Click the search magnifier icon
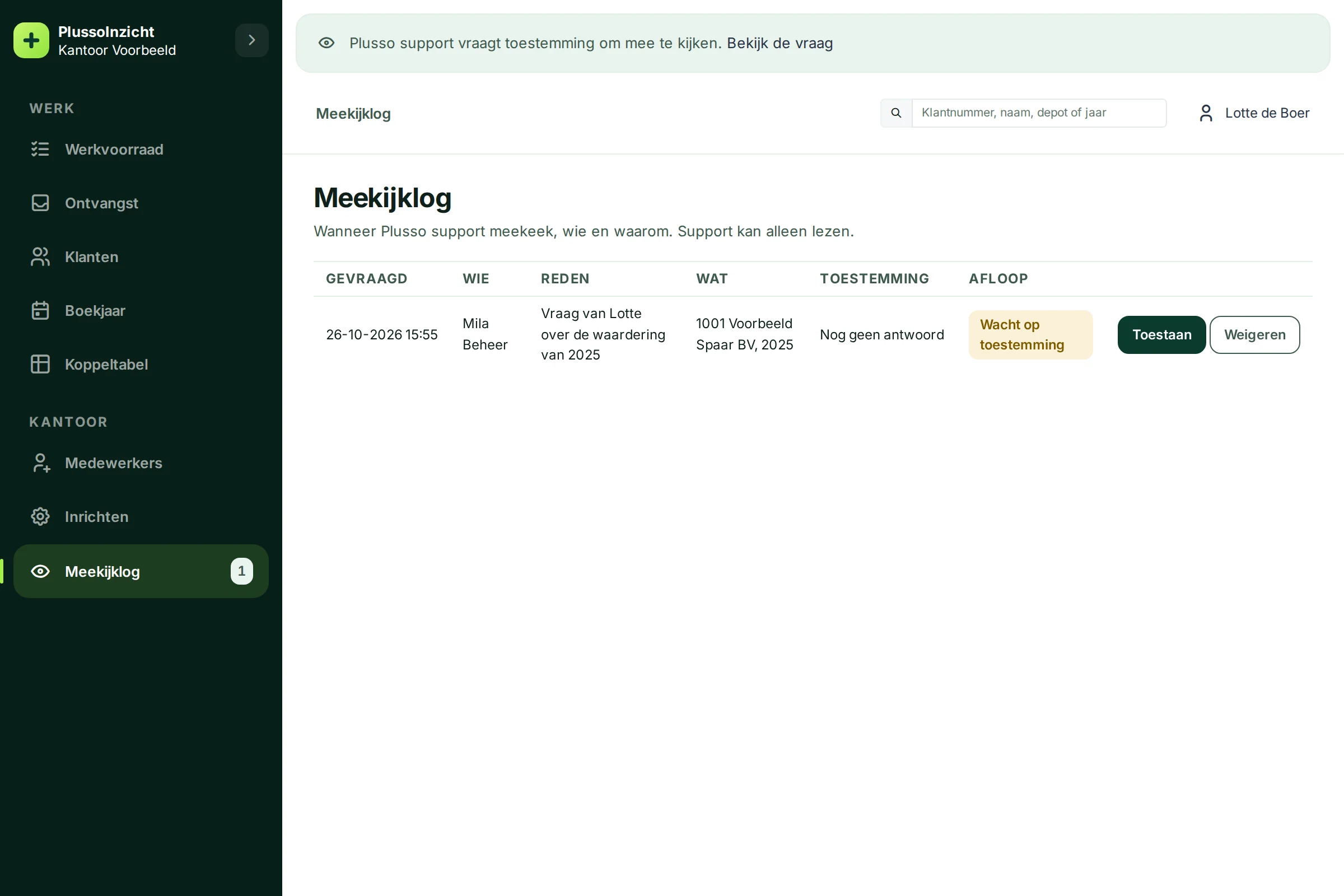The image size is (1344, 896). click(x=896, y=113)
